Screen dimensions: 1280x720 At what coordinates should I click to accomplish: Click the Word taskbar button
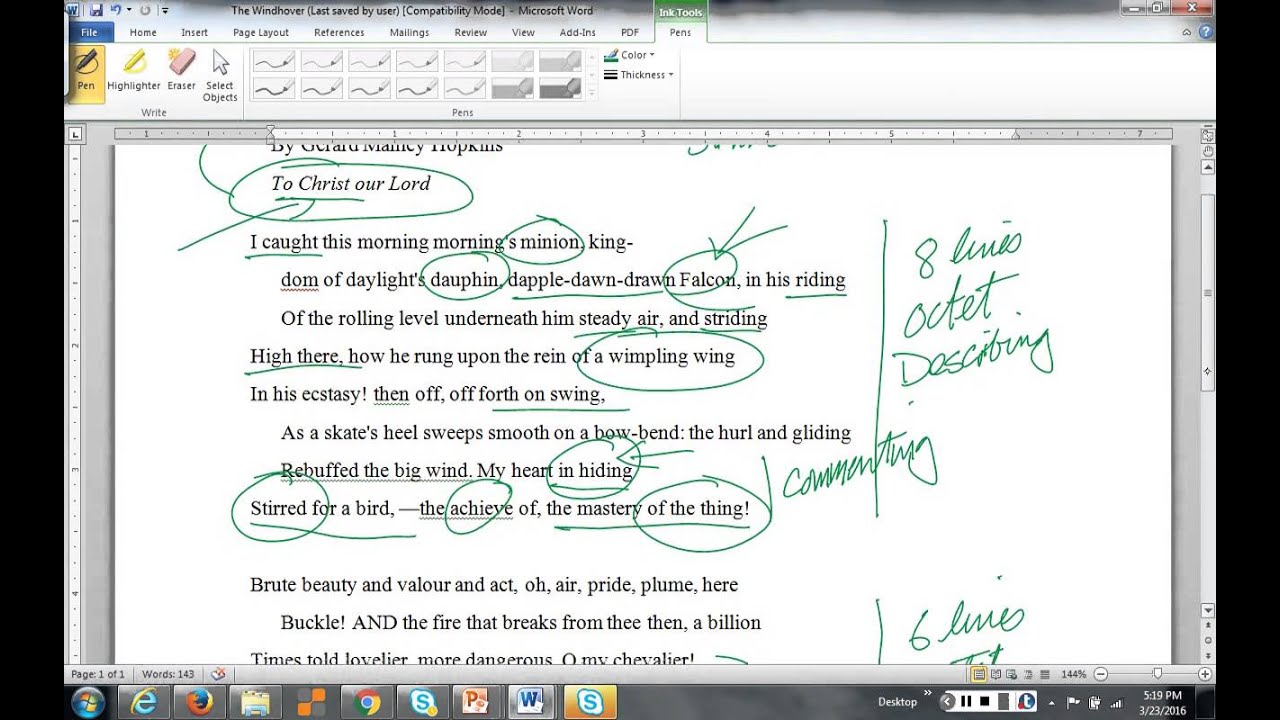534,702
